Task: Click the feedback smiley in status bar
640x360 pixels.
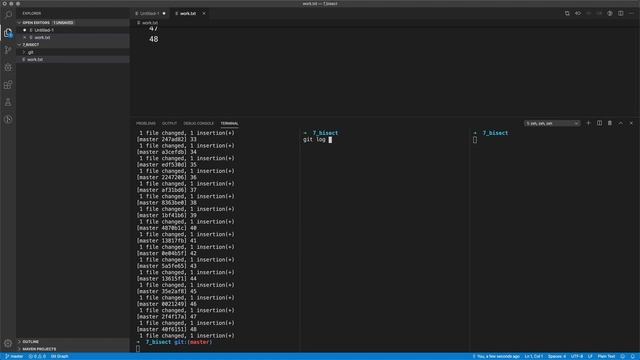Action: [622, 356]
